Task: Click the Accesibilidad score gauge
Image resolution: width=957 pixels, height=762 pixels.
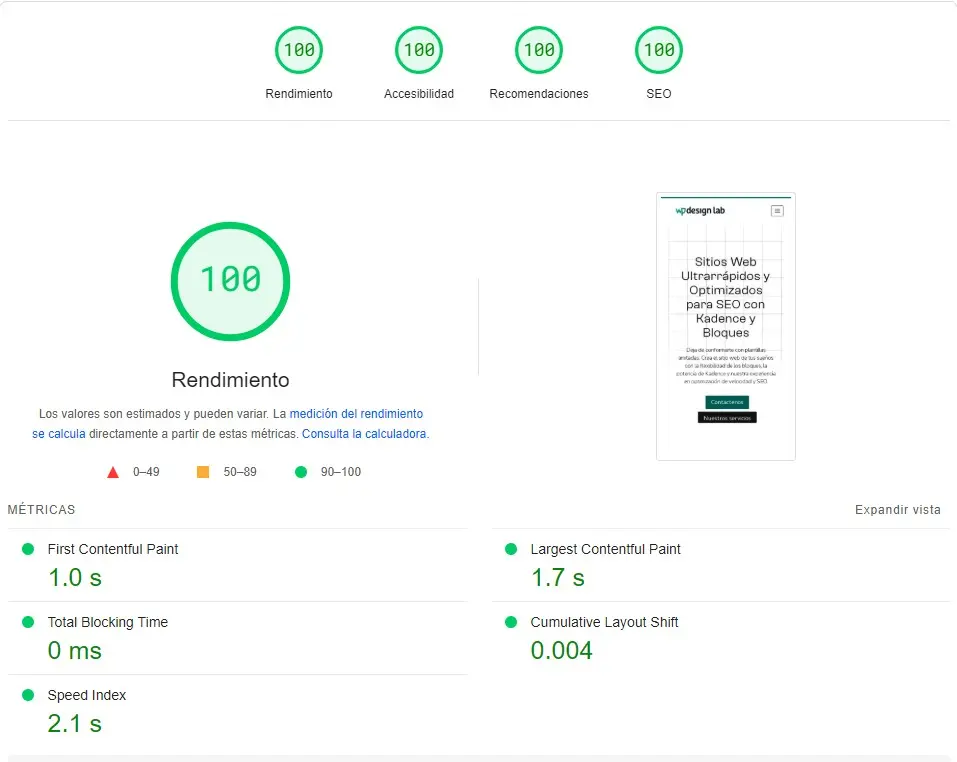Action: click(419, 50)
